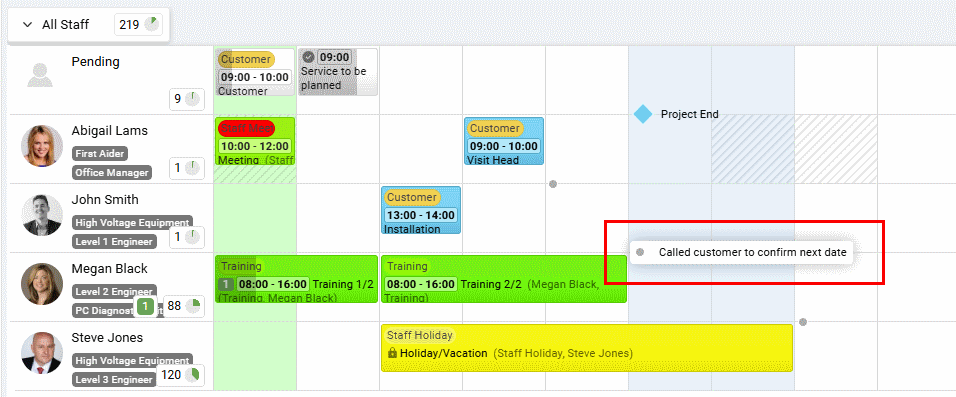This screenshot has width=956, height=397.
Task: Select the Staff Meet red label
Action: (246, 128)
